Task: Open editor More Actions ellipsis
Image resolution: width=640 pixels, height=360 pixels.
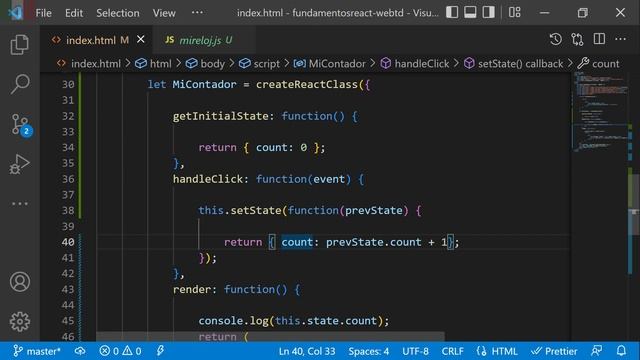Action: 620,39
